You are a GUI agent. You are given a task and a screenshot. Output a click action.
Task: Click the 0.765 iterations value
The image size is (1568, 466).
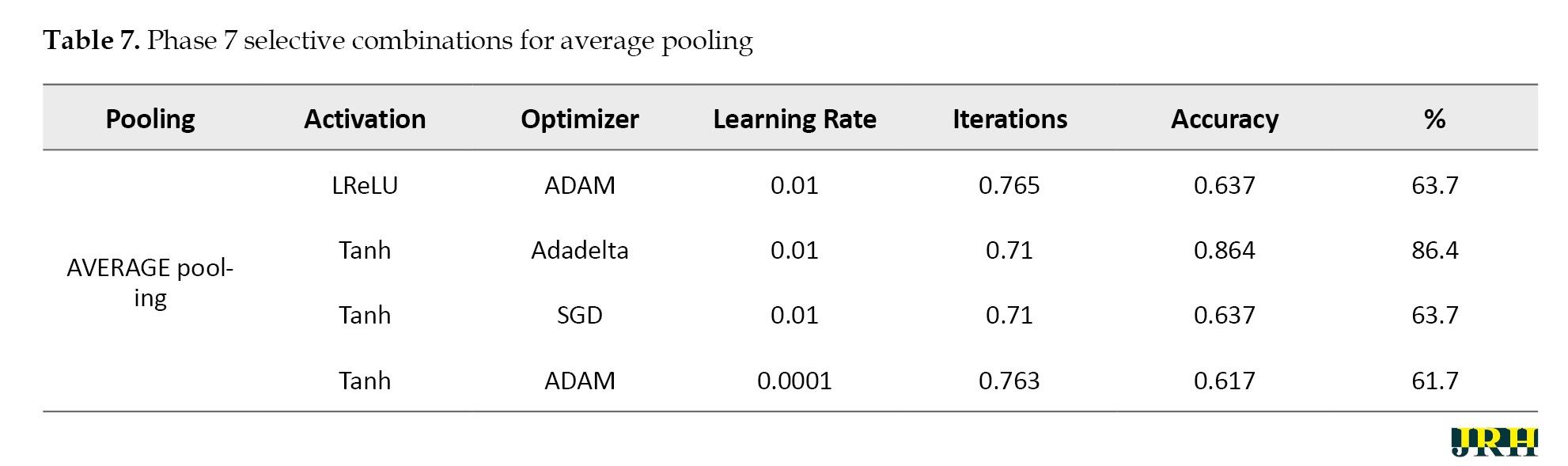pyautogui.click(x=1009, y=185)
